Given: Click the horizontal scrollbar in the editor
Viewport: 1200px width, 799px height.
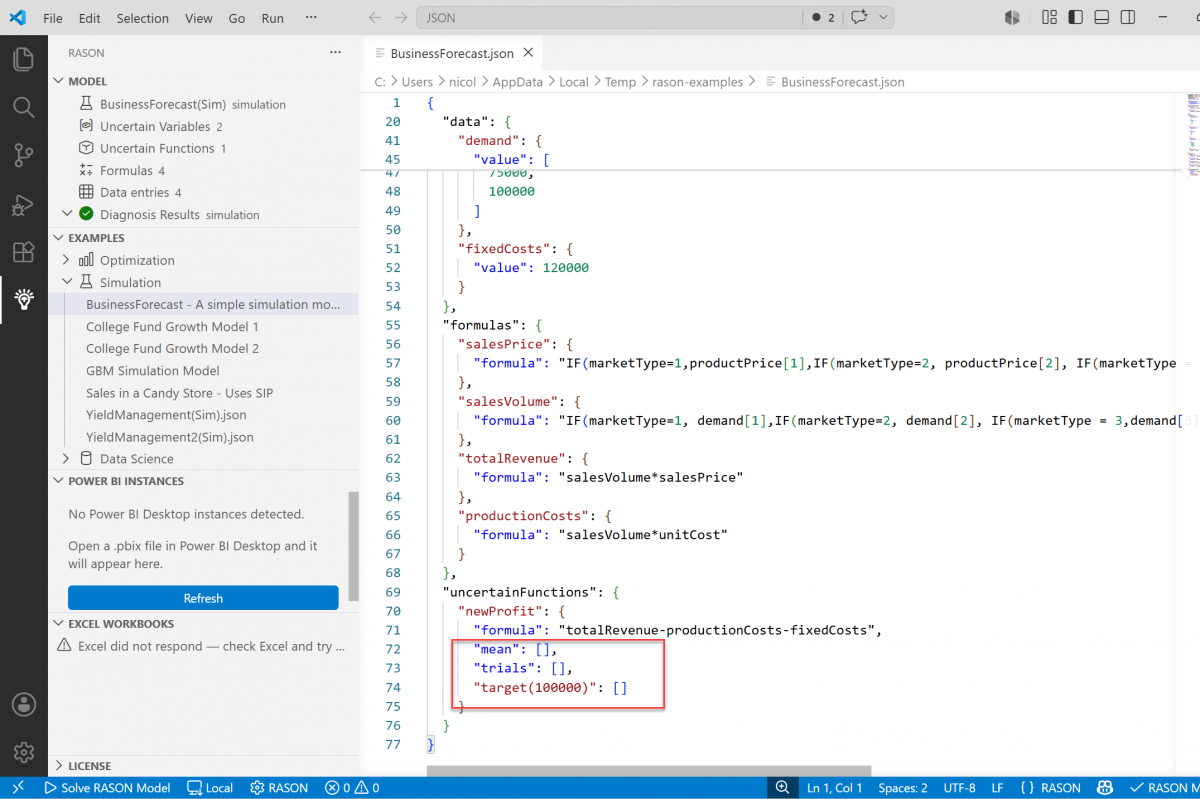Looking at the screenshot, I should tap(649, 771).
